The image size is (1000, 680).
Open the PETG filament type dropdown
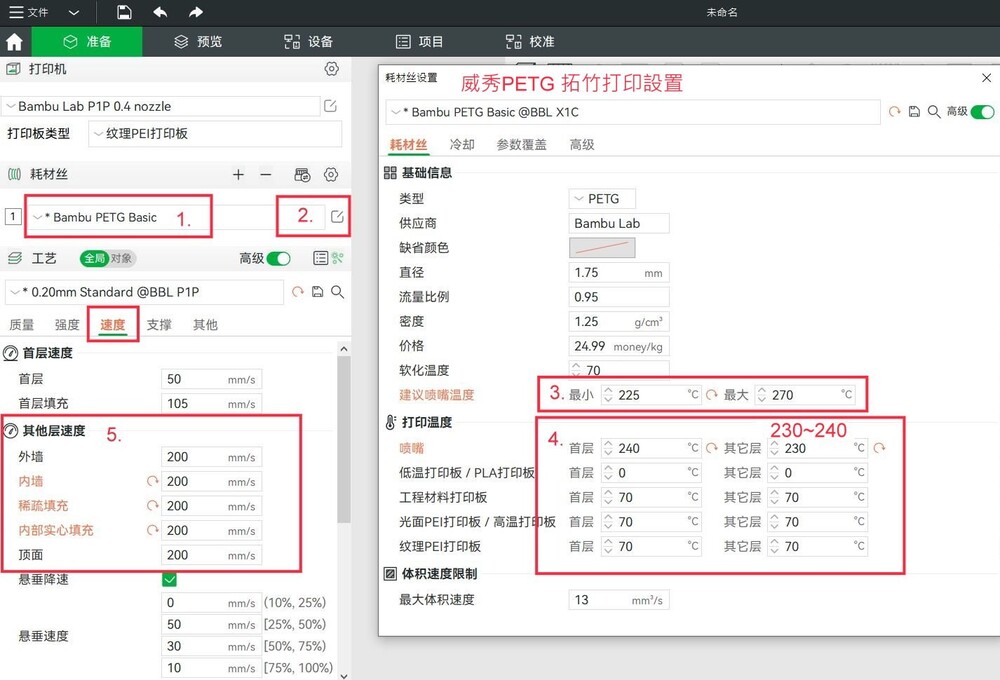click(602, 199)
